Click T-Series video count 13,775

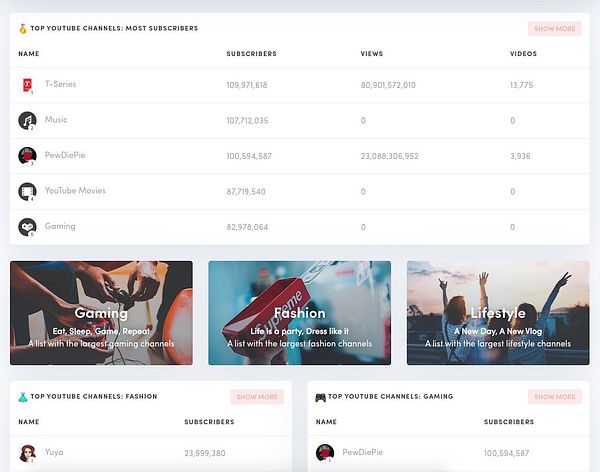521,85
